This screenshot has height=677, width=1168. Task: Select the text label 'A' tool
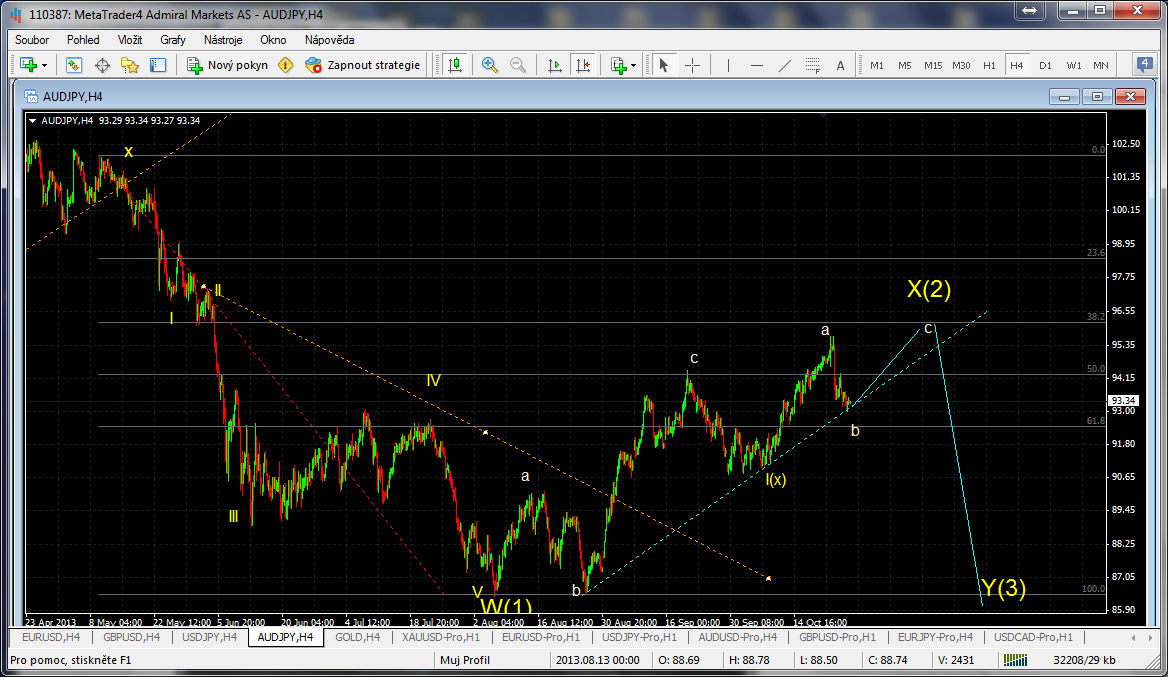(840, 65)
